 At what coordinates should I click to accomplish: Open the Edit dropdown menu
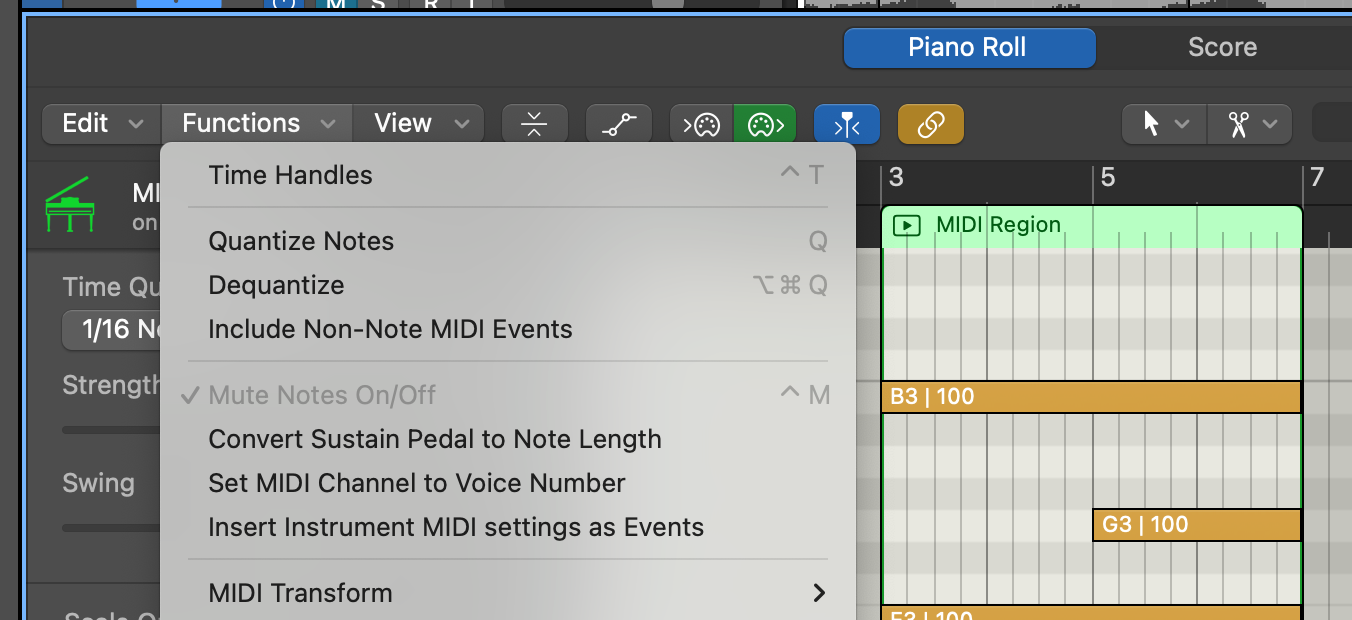pos(102,124)
